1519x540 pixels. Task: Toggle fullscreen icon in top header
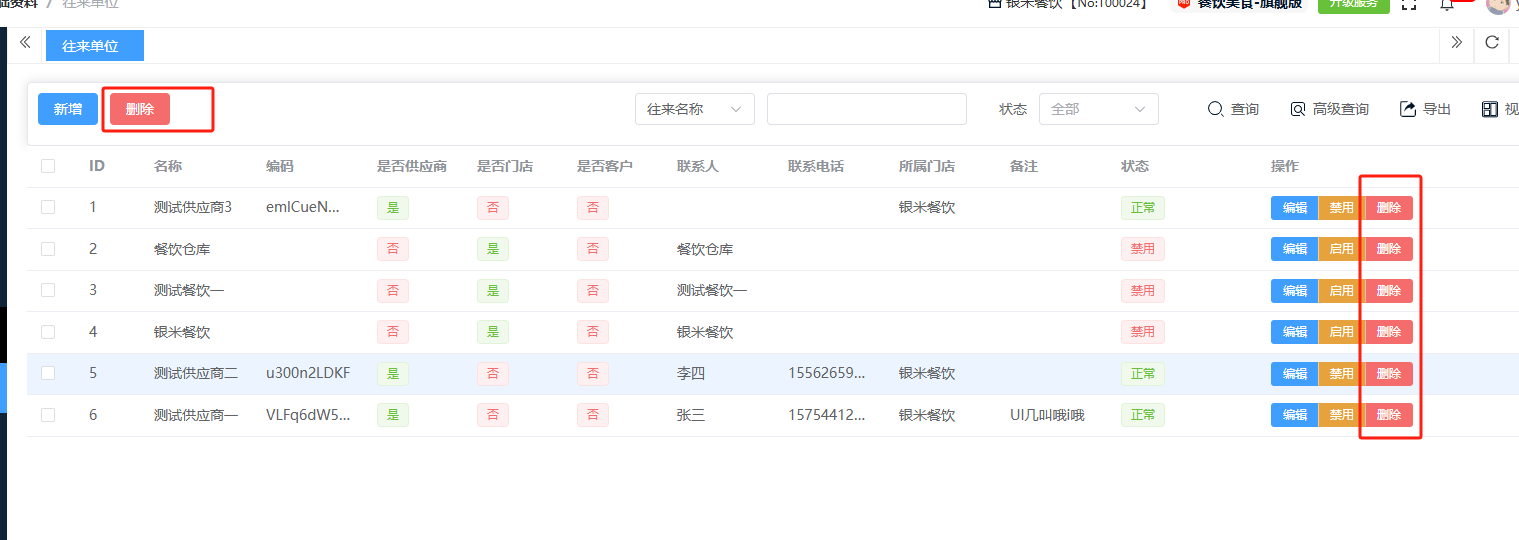(x=1409, y=4)
